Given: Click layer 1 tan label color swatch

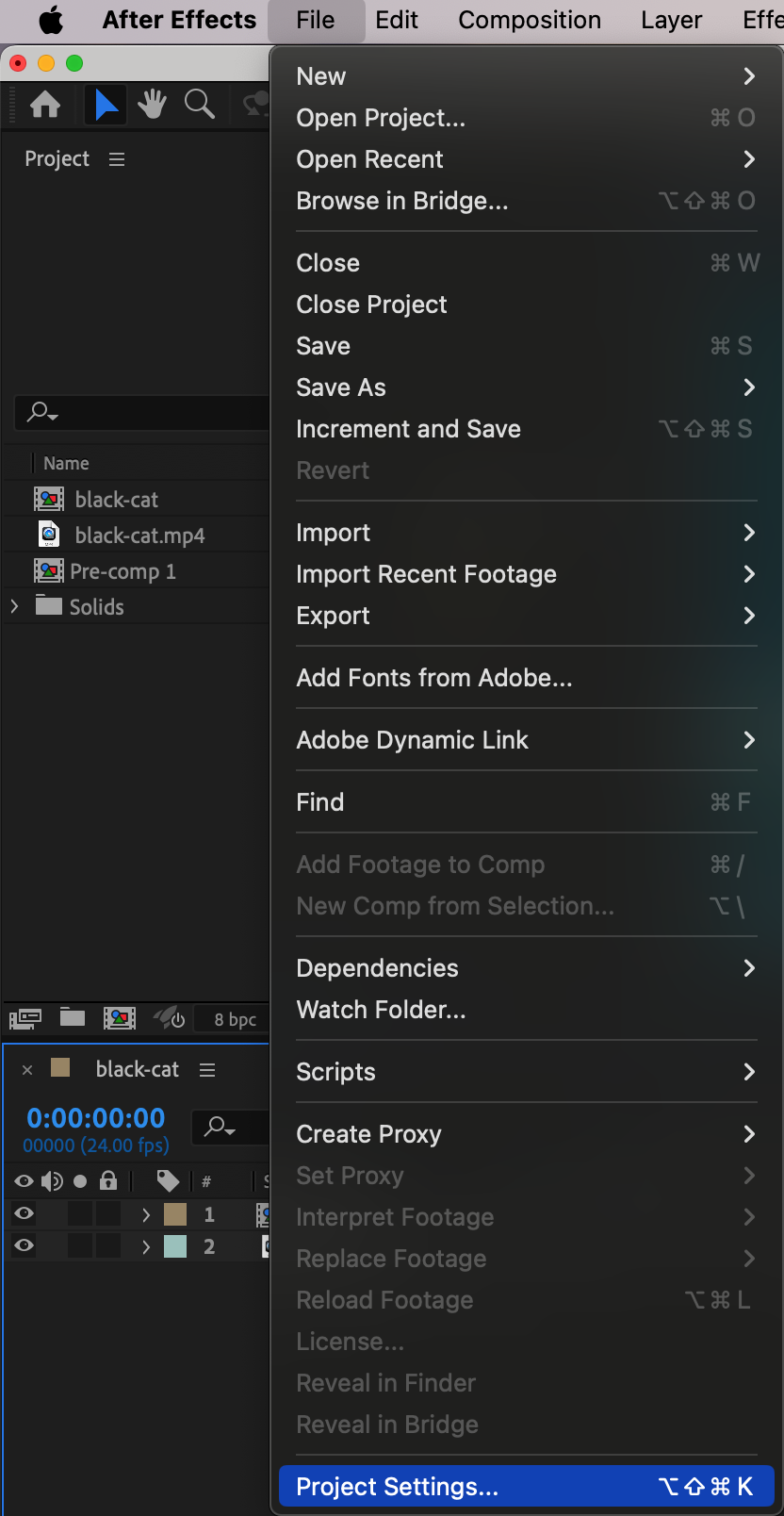Looking at the screenshot, I should (175, 1214).
